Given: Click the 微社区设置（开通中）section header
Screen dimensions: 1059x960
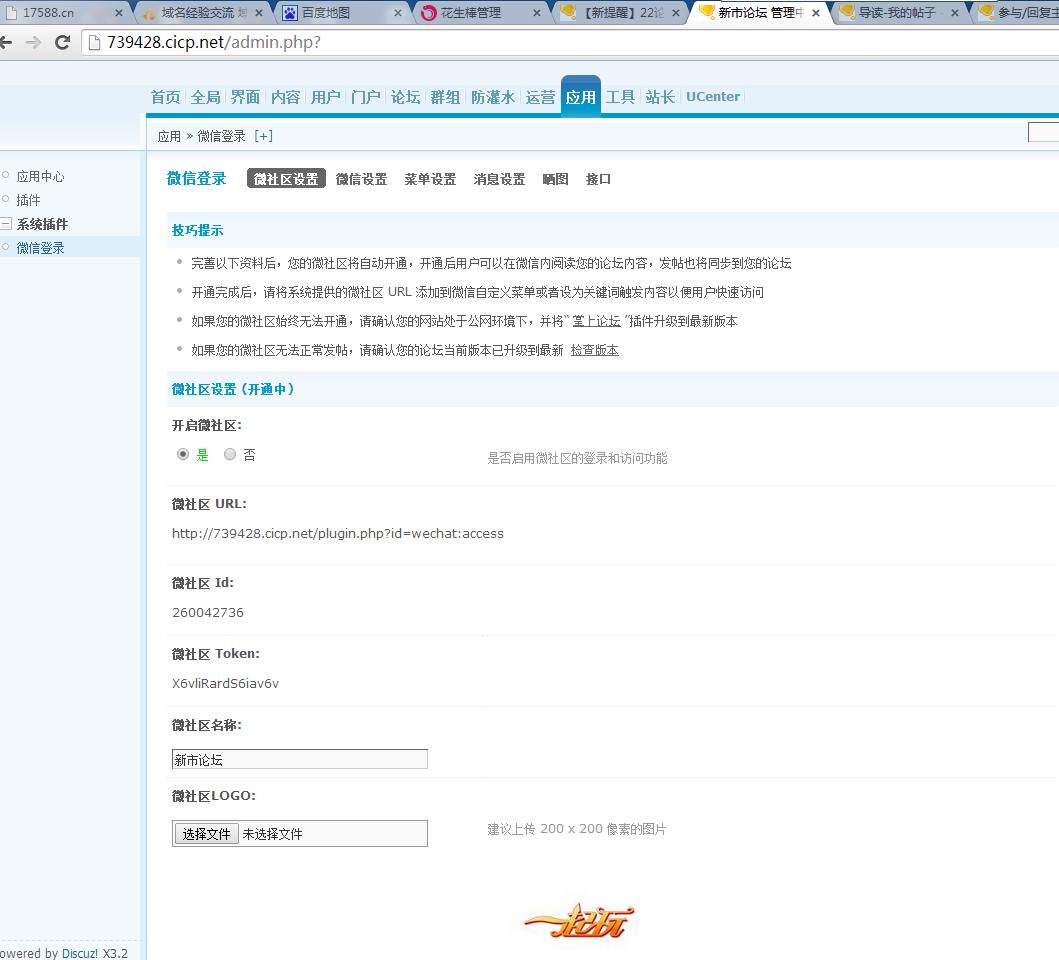Looking at the screenshot, I should tap(232, 389).
